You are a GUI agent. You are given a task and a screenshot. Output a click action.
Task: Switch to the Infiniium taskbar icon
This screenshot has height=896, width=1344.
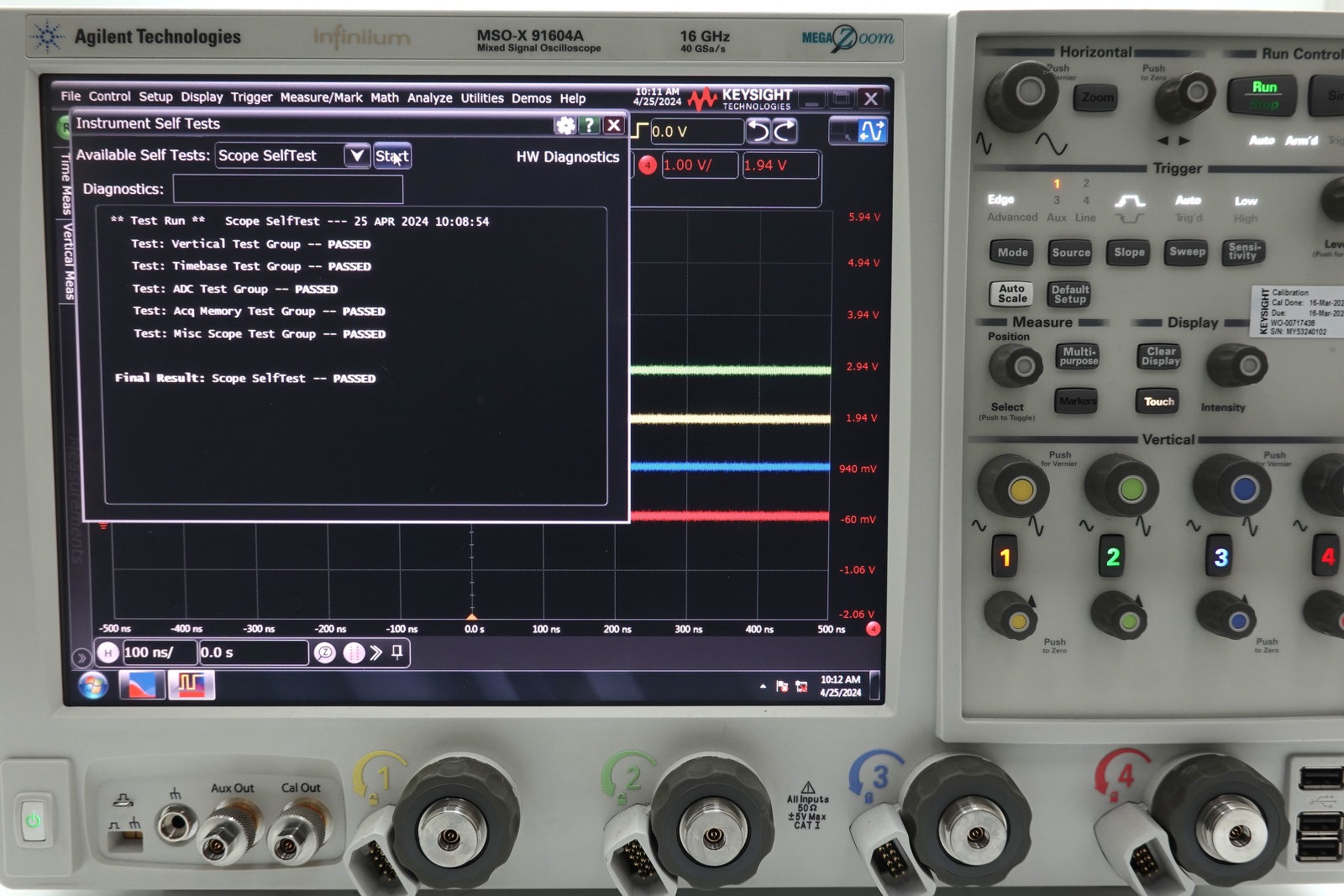192,685
